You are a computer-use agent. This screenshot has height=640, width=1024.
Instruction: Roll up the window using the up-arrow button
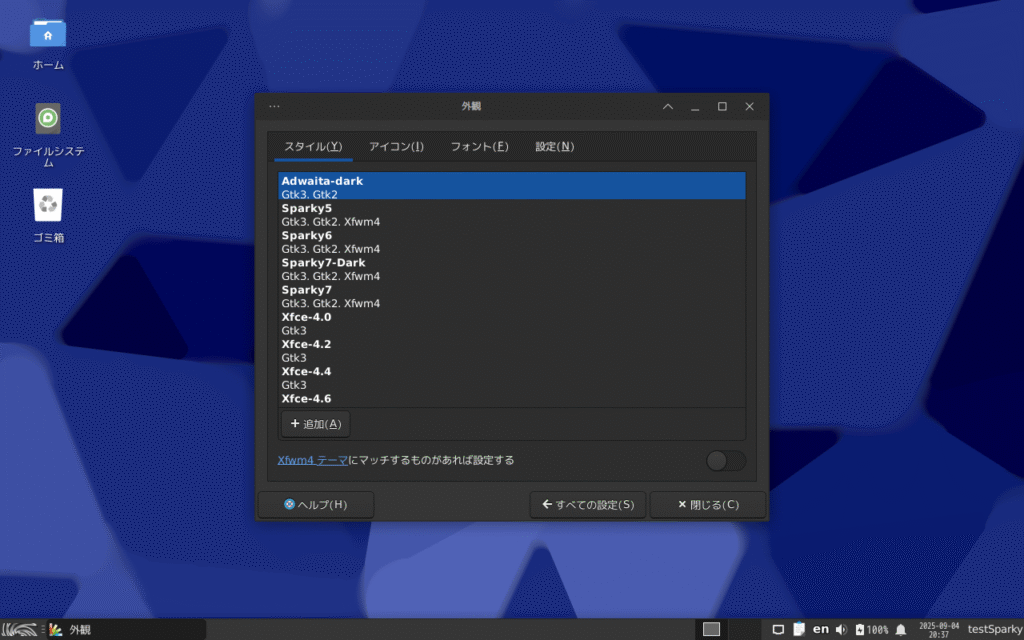tap(668, 106)
